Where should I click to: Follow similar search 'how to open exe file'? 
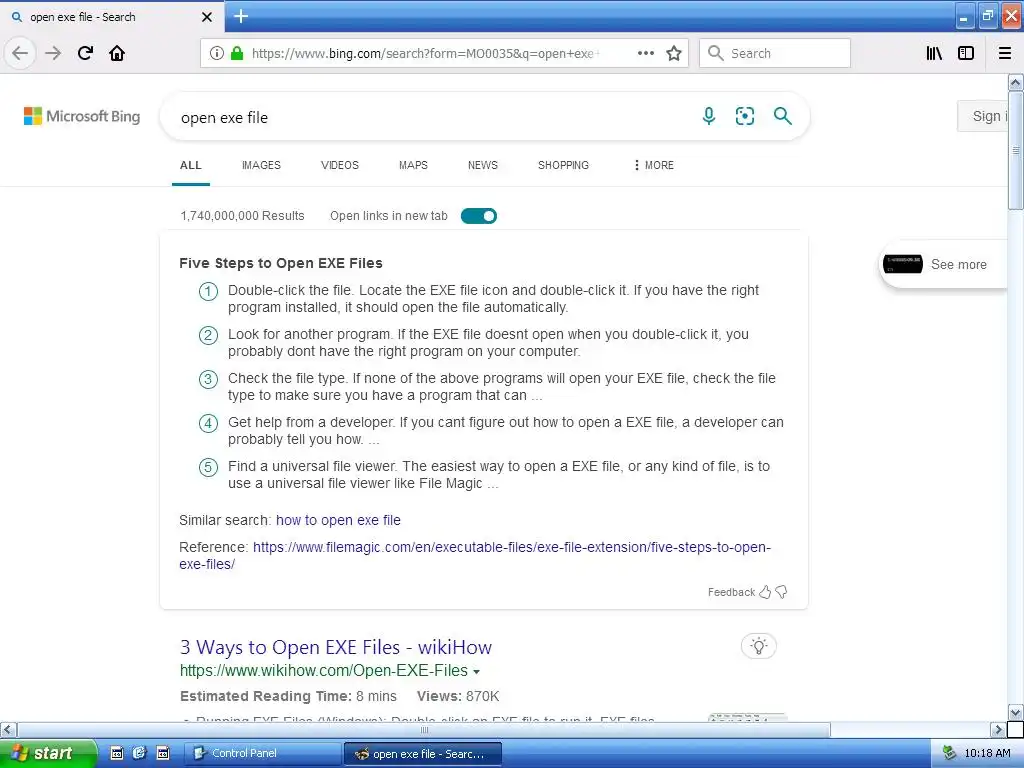point(338,520)
